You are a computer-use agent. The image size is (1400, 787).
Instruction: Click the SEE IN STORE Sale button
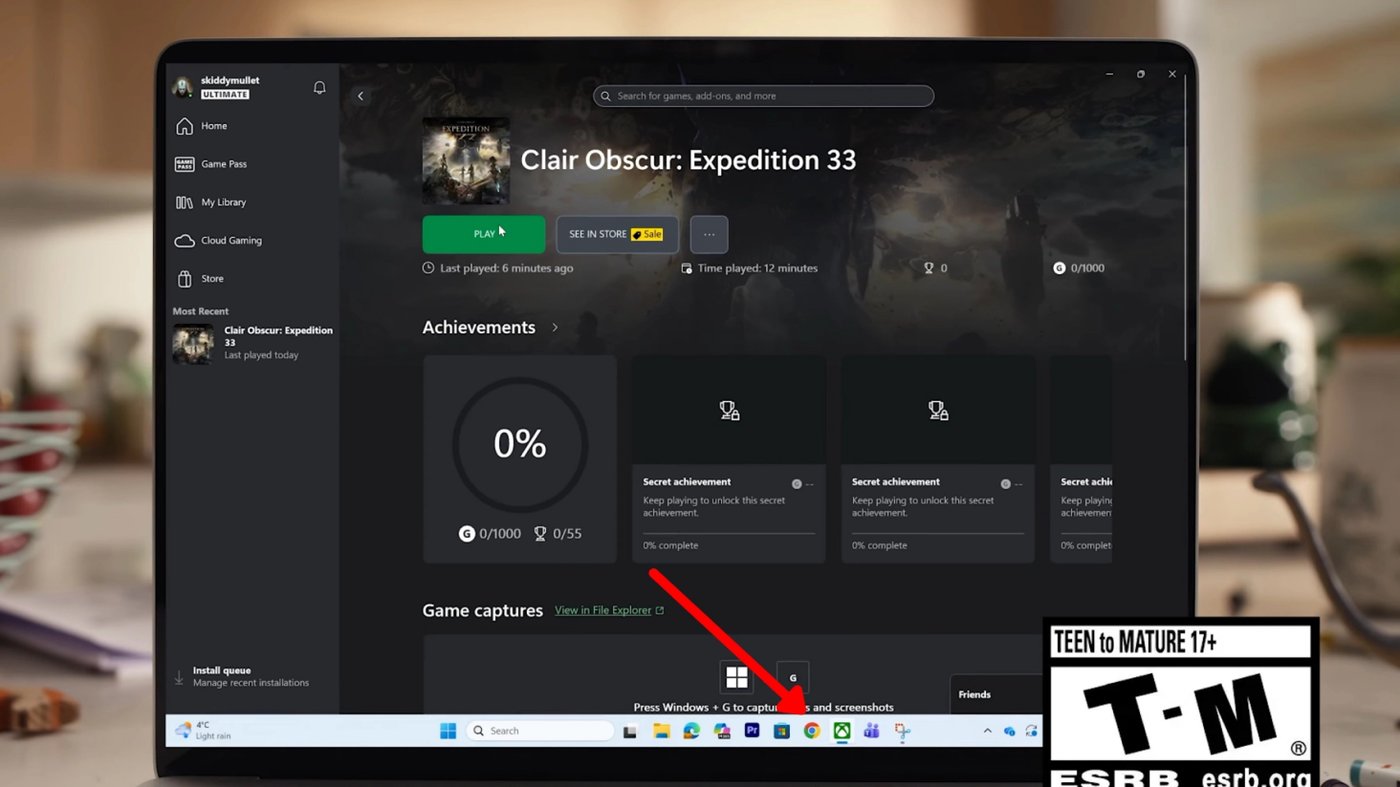(x=617, y=233)
